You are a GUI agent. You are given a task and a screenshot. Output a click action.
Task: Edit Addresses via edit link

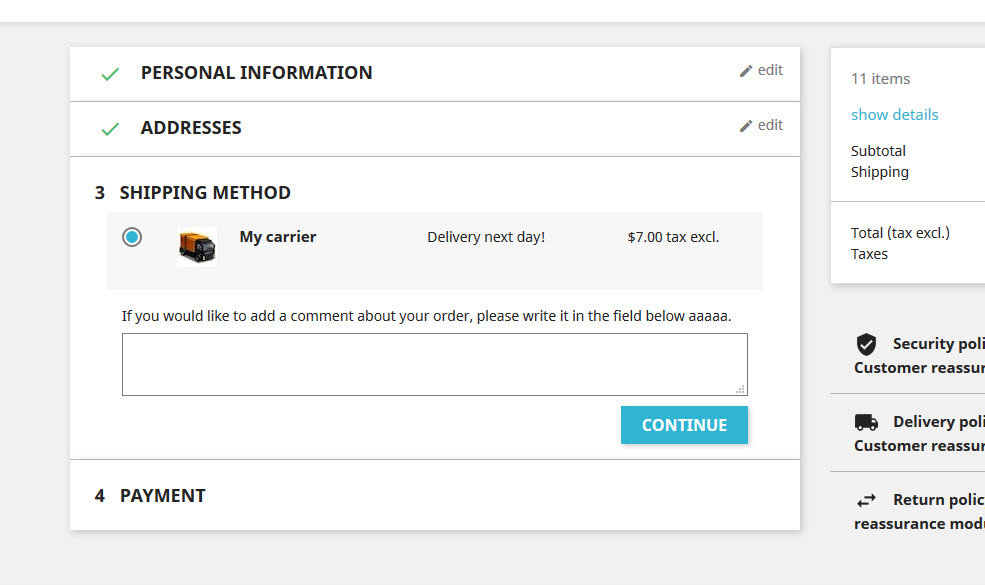tap(770, 125)
